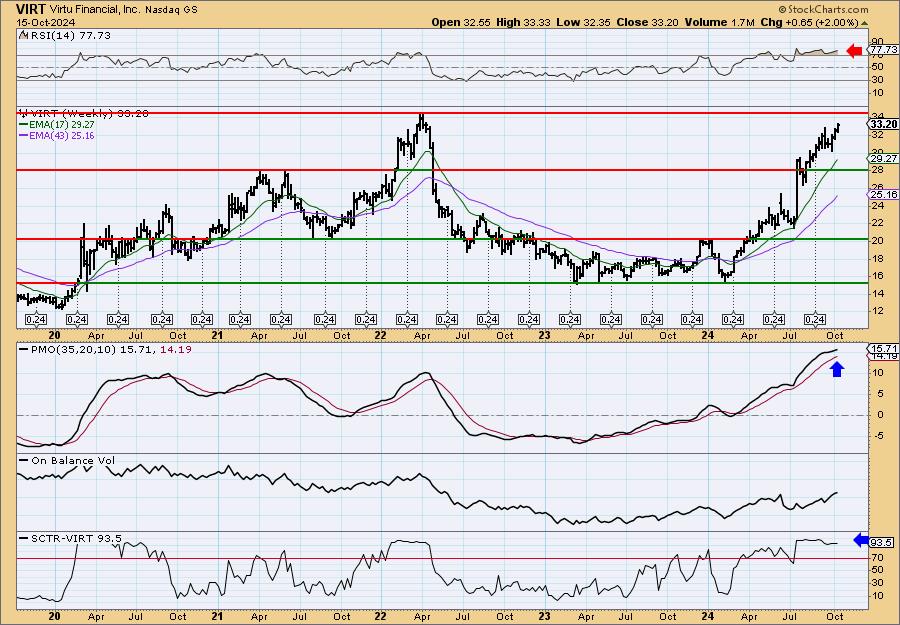
Task: Click the On Balance Vol panel label
Action: coord(73,460)
